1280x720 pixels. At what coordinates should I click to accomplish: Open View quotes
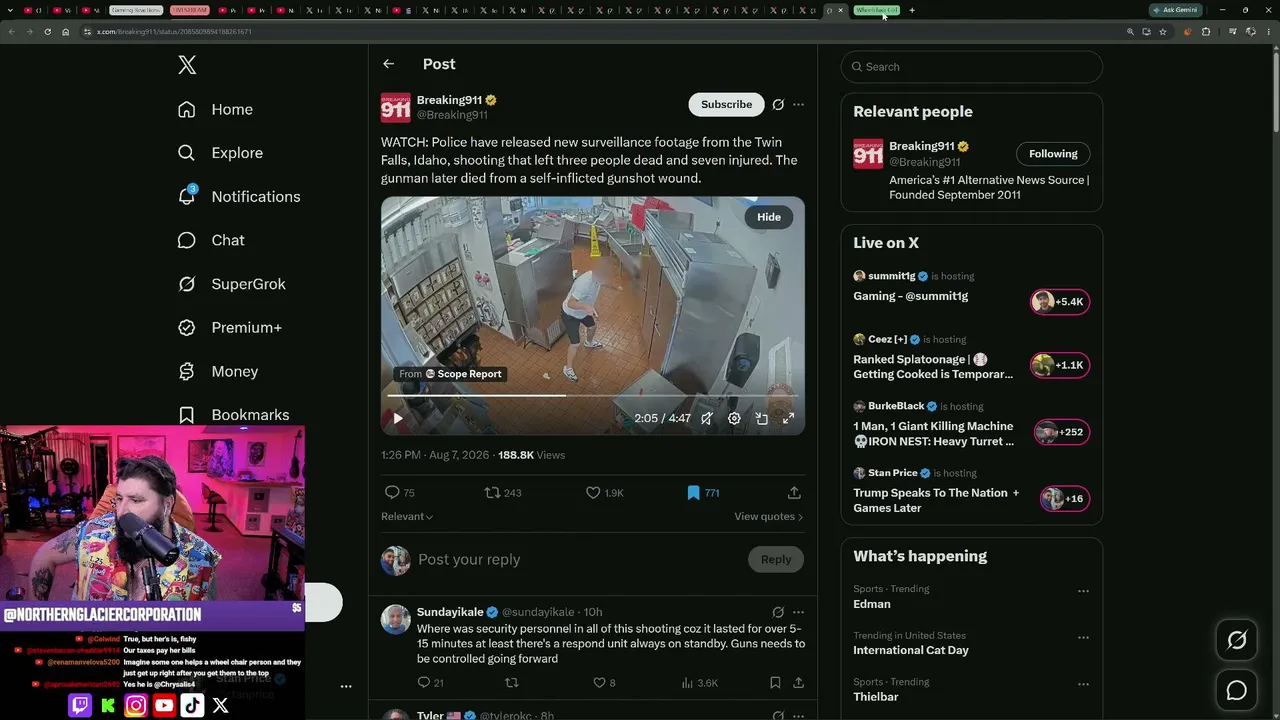point(769,517)
